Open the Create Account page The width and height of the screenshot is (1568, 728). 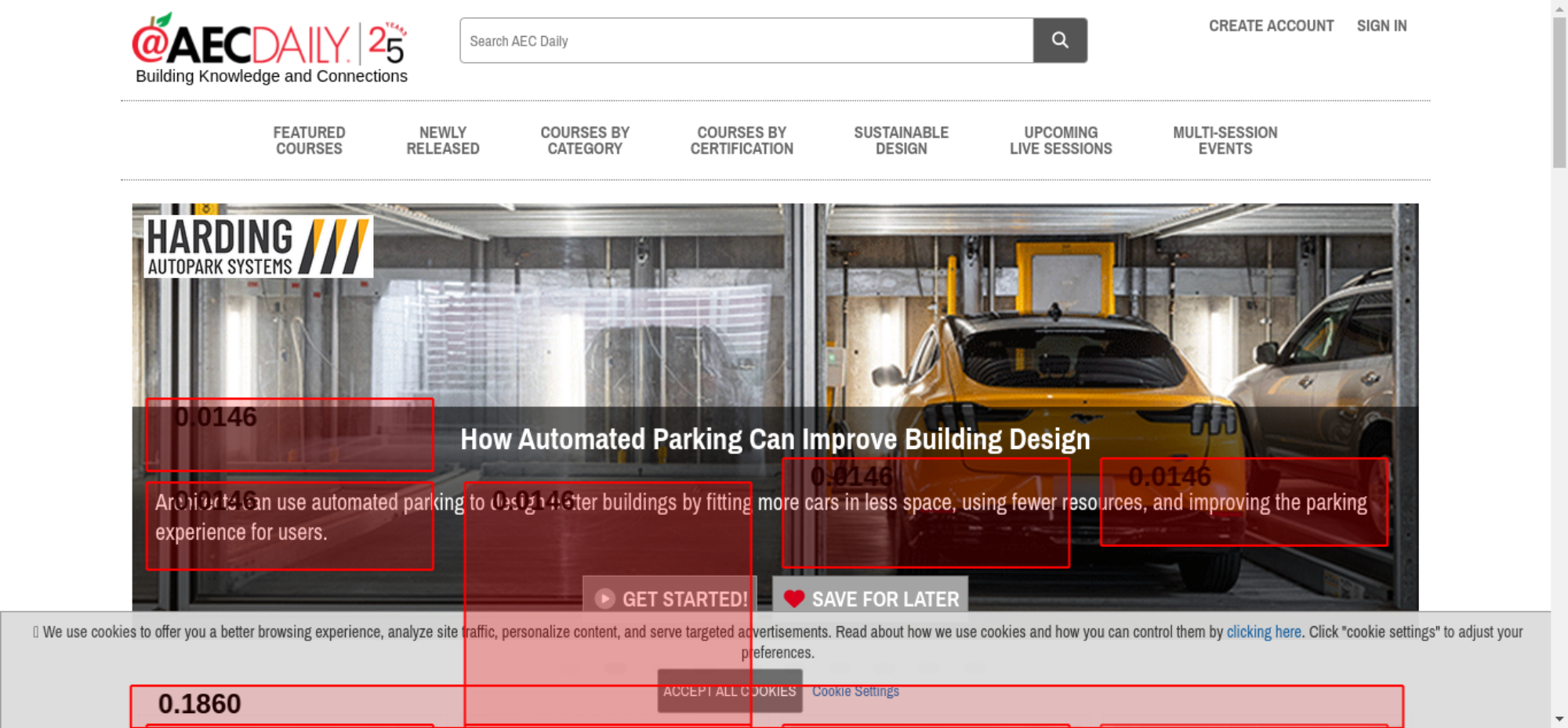click(x=1270, y=26)
